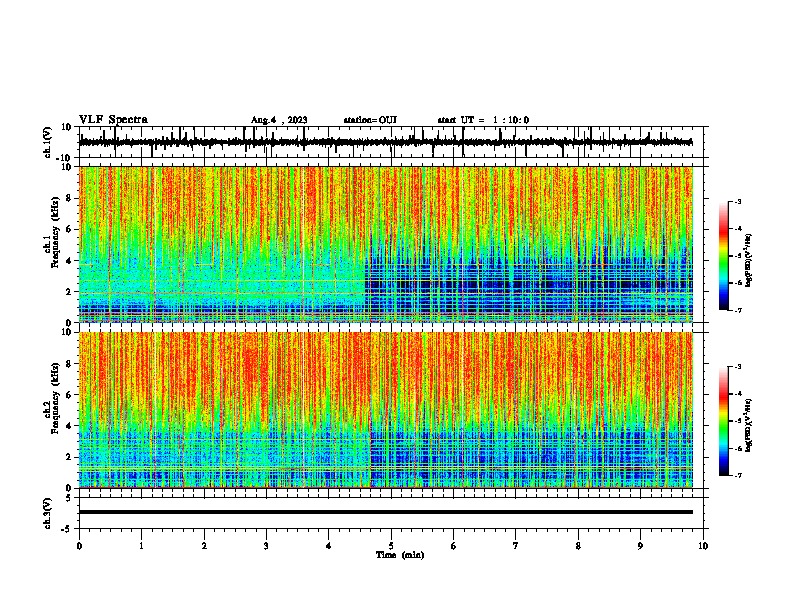Select the "start UT = 1 :10: 0" text
The image size is (792, 612).
483,120
